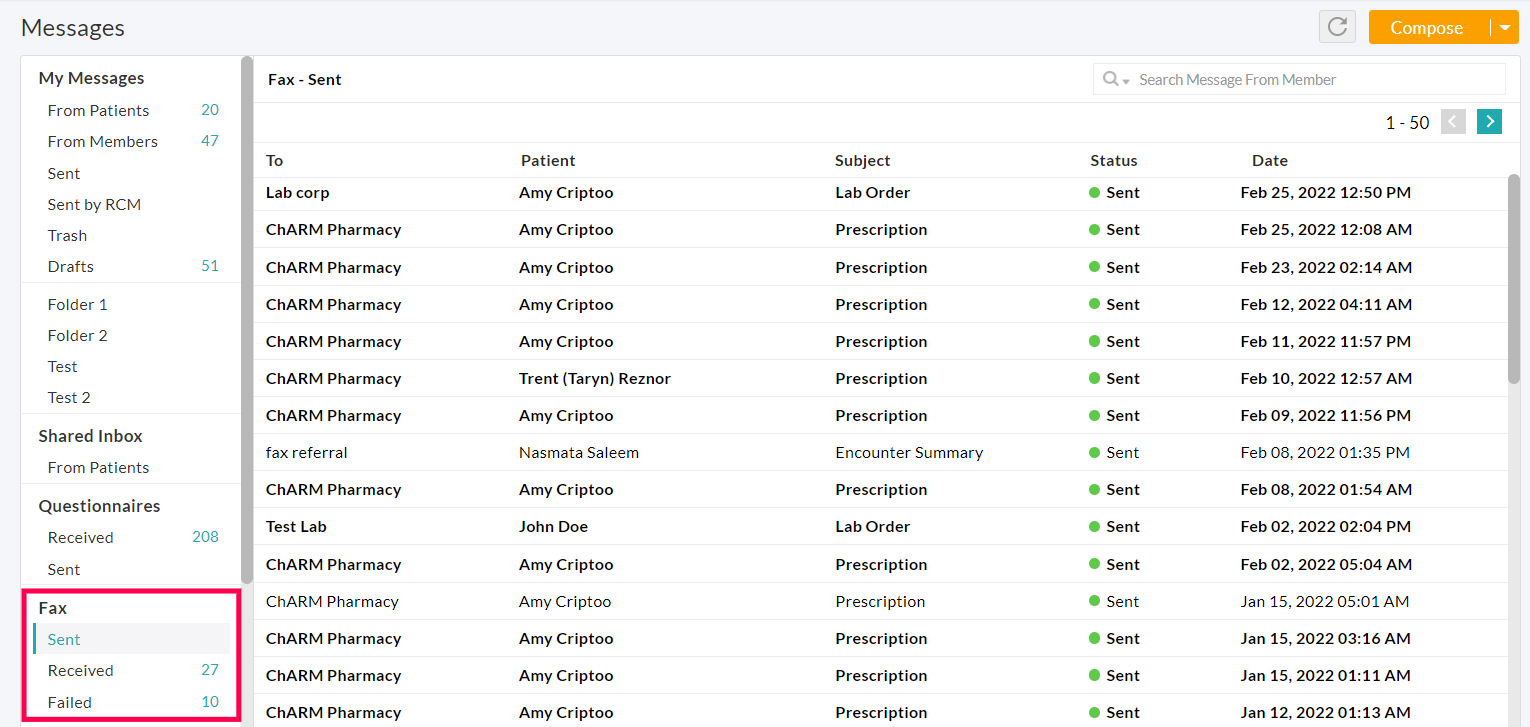
Task: Open the Drafts folder
Action: tap(70, 266)
